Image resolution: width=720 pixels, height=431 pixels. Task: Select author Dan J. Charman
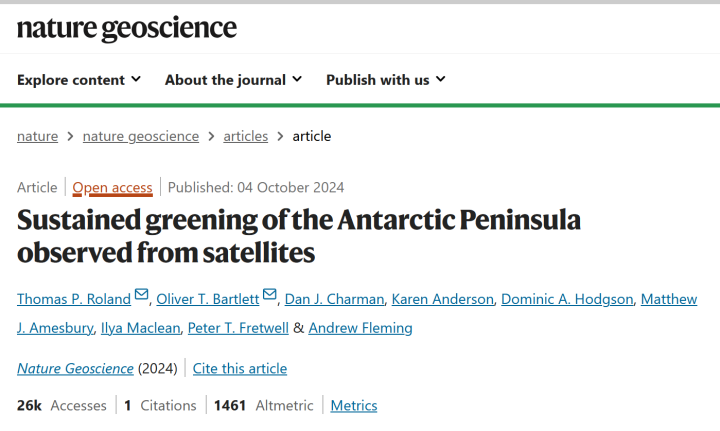click(332, 299)
